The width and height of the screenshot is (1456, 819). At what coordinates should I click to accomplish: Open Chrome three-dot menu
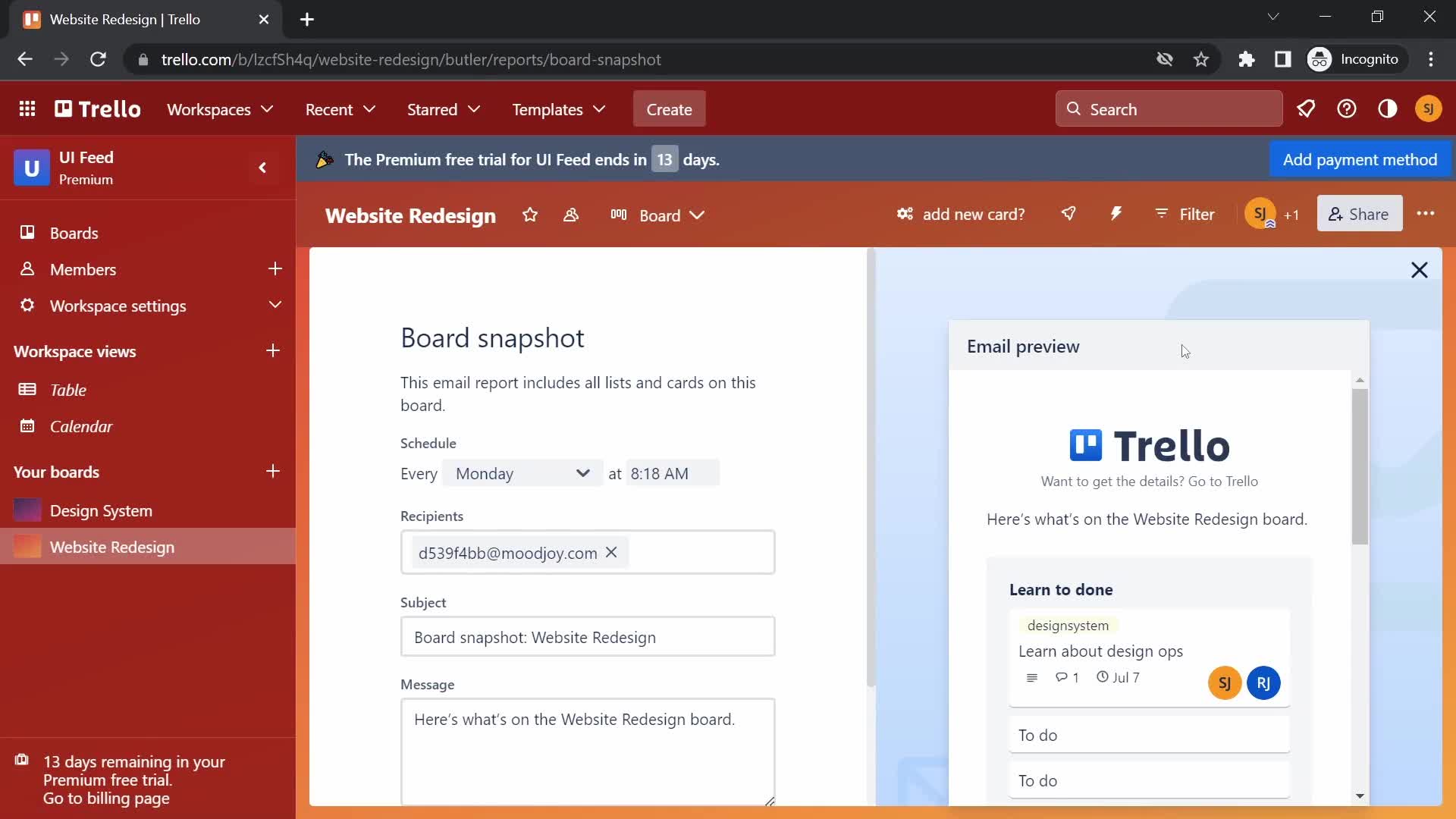coord(1431,59)
